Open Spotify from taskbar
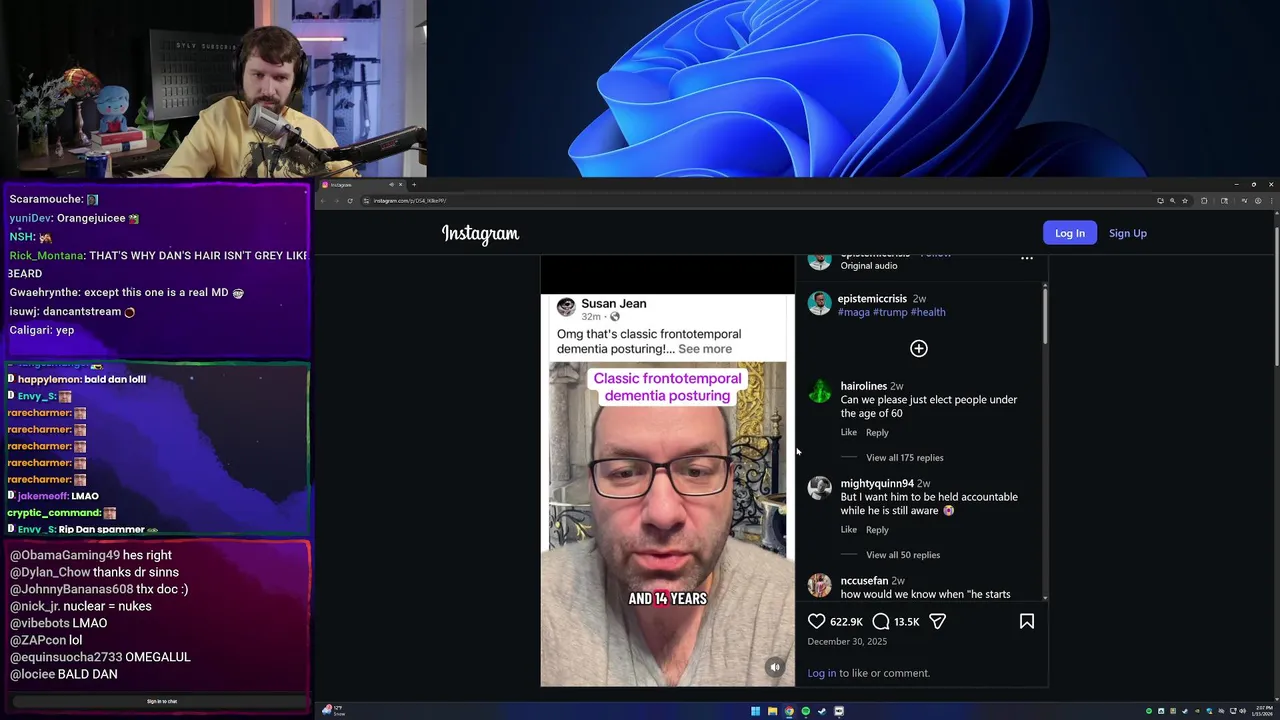This screenshot has height=720, width=1280. coord(805,711)
